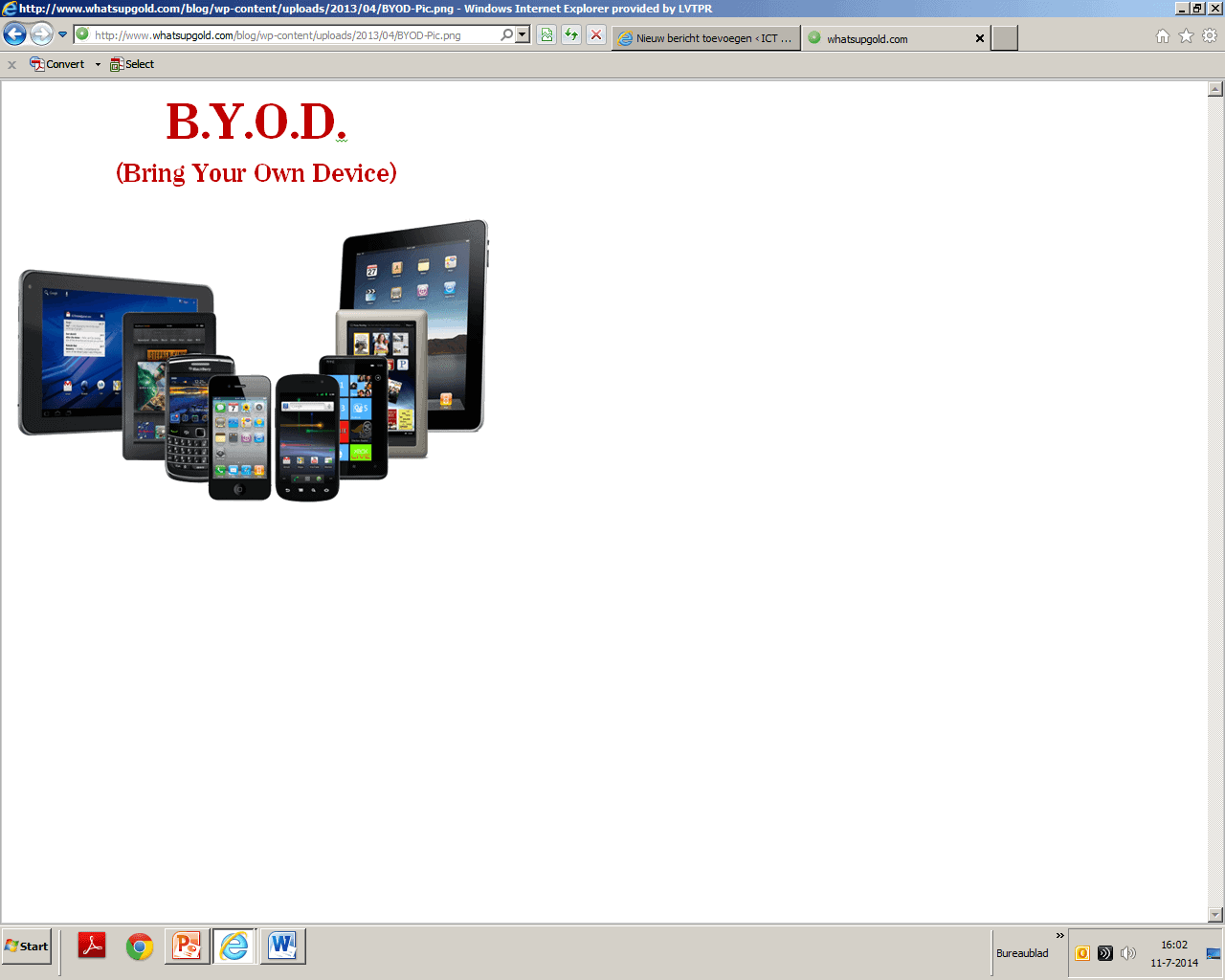Open the Tools gear icon
The width and height of the screenshot is (1225, 980).
pyautogui.click(x=1210, y=35)
